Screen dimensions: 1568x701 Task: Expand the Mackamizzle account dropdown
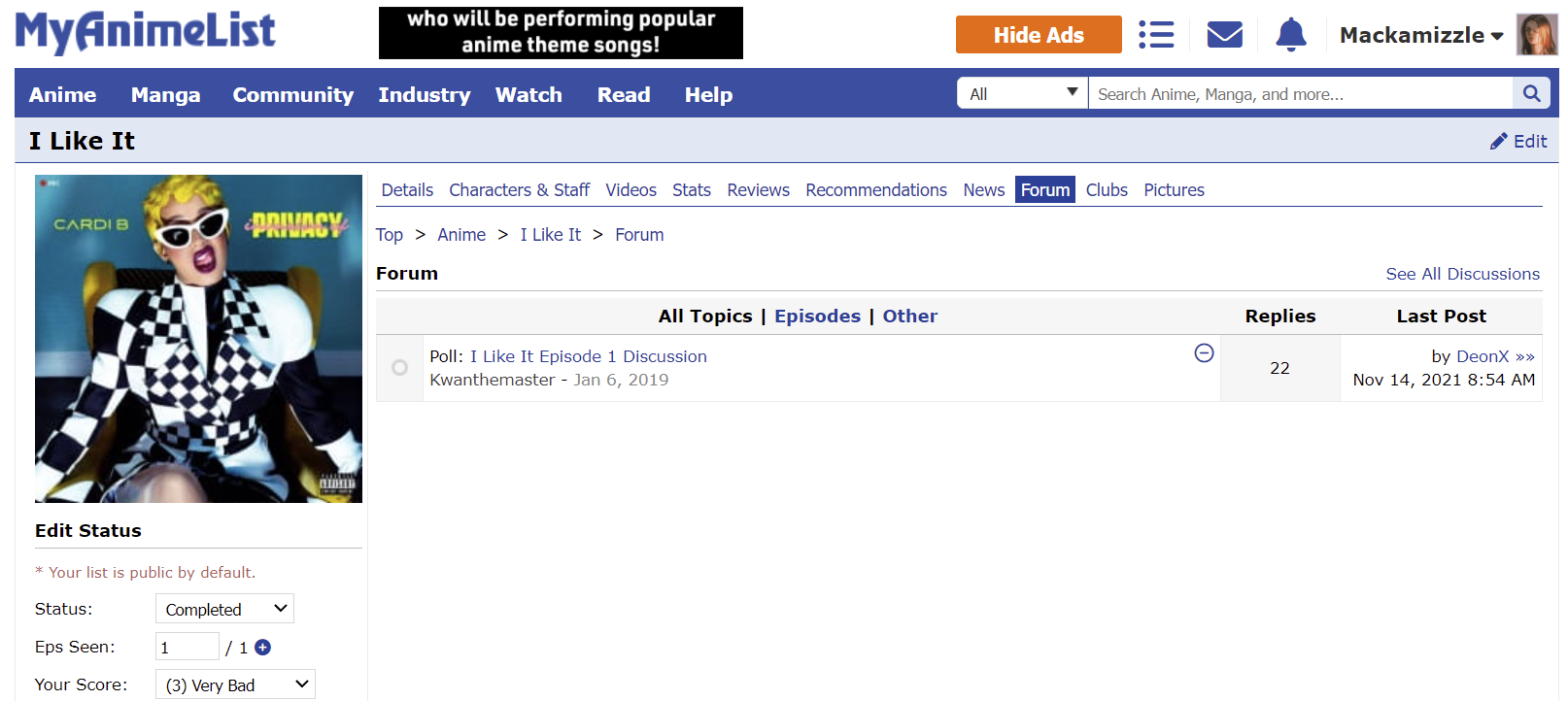[x=1420, y=35]
